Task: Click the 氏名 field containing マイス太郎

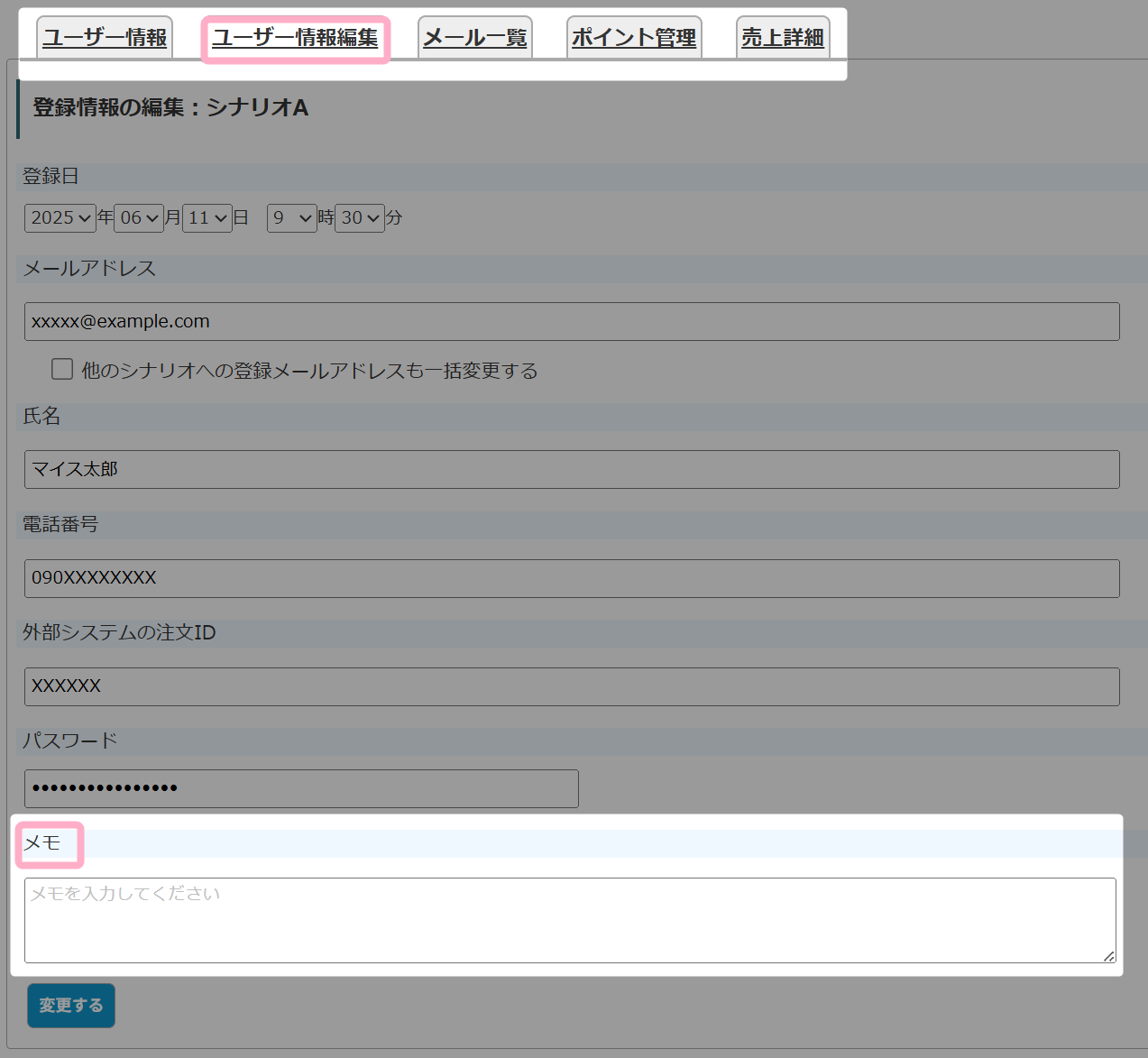Action: 572,469
